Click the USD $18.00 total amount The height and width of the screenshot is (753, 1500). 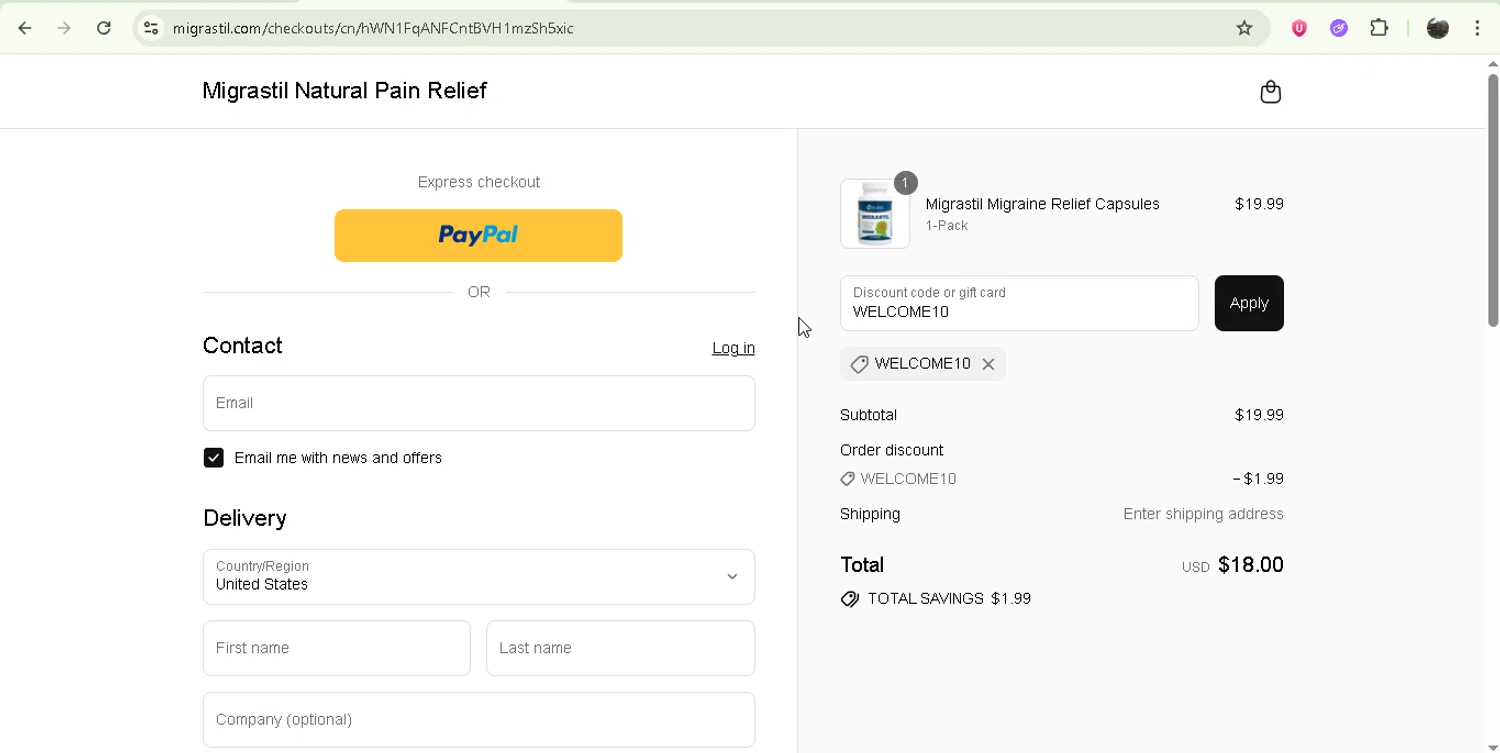point(1232,565)
